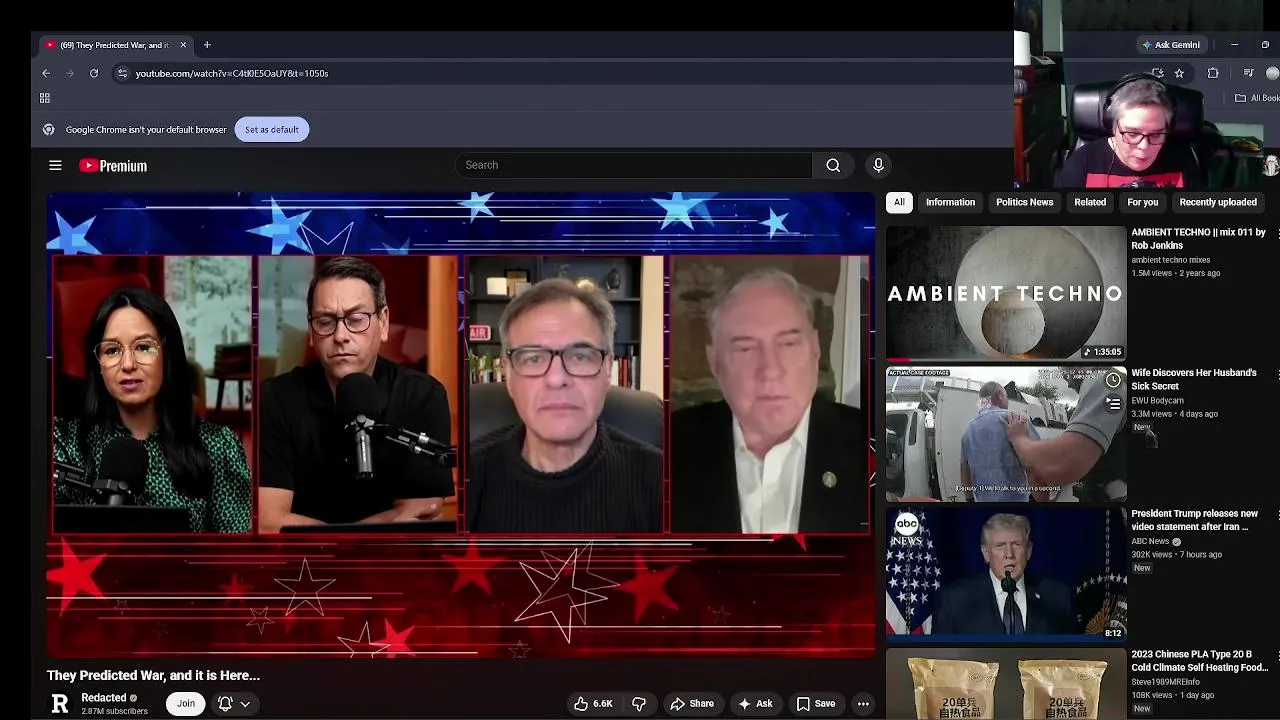The width and height of the screenshot is (1280, 720).
Task: Click the install app icon in address bar
Action: click(1157, 73)
